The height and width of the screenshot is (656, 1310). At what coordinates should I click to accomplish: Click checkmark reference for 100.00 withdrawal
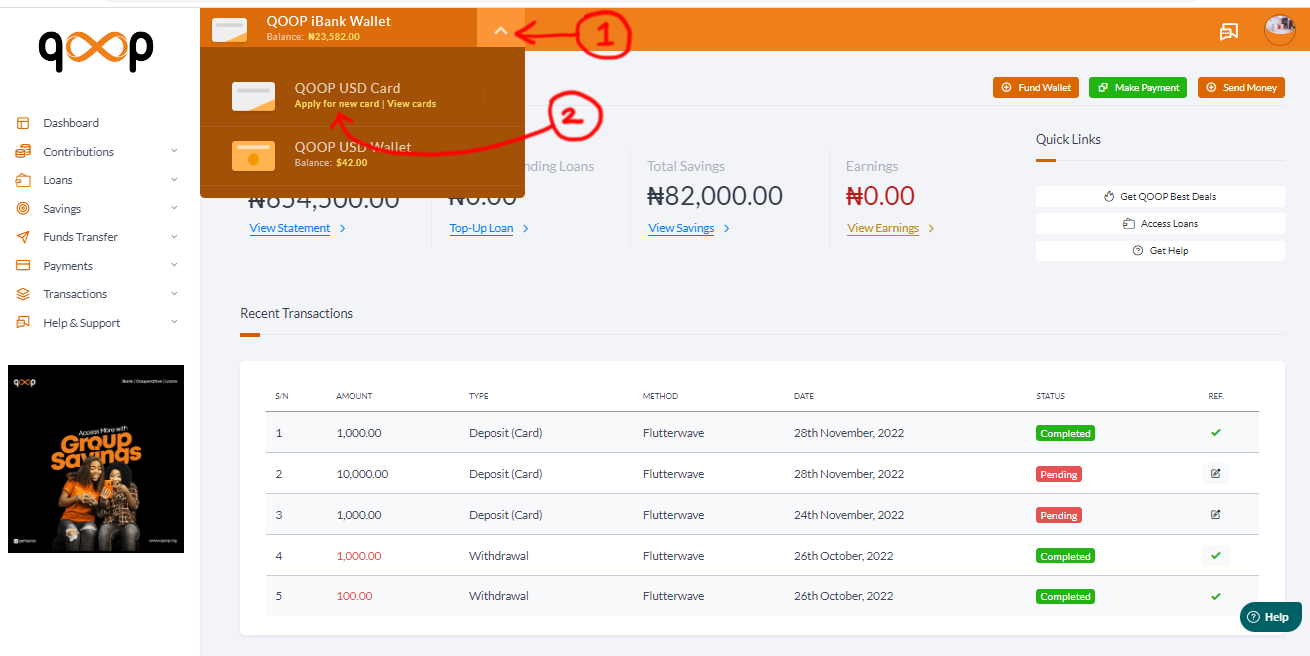point(1215,596)
